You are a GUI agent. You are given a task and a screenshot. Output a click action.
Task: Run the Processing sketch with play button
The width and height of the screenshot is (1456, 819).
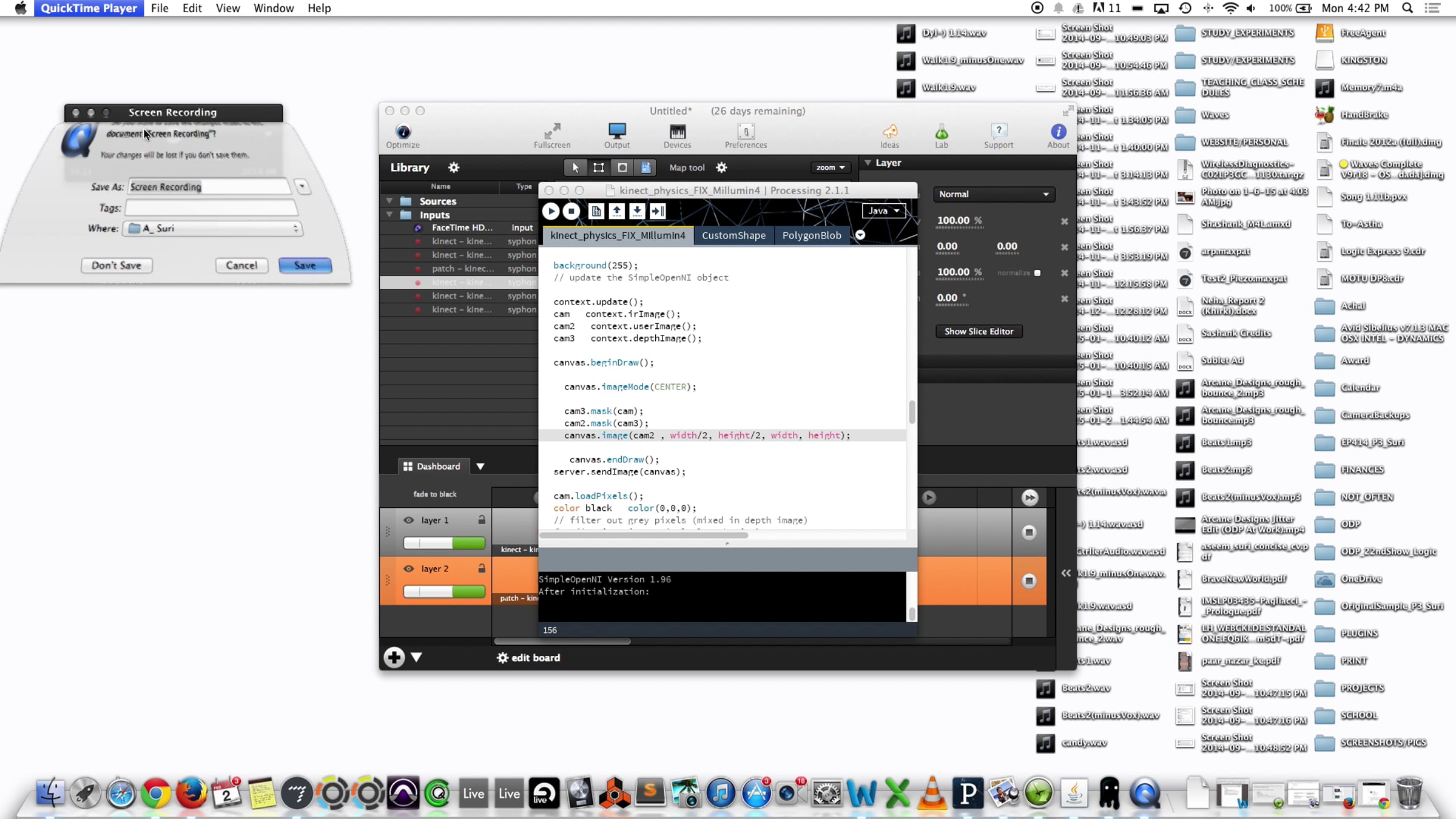click(x=551, y=211)
